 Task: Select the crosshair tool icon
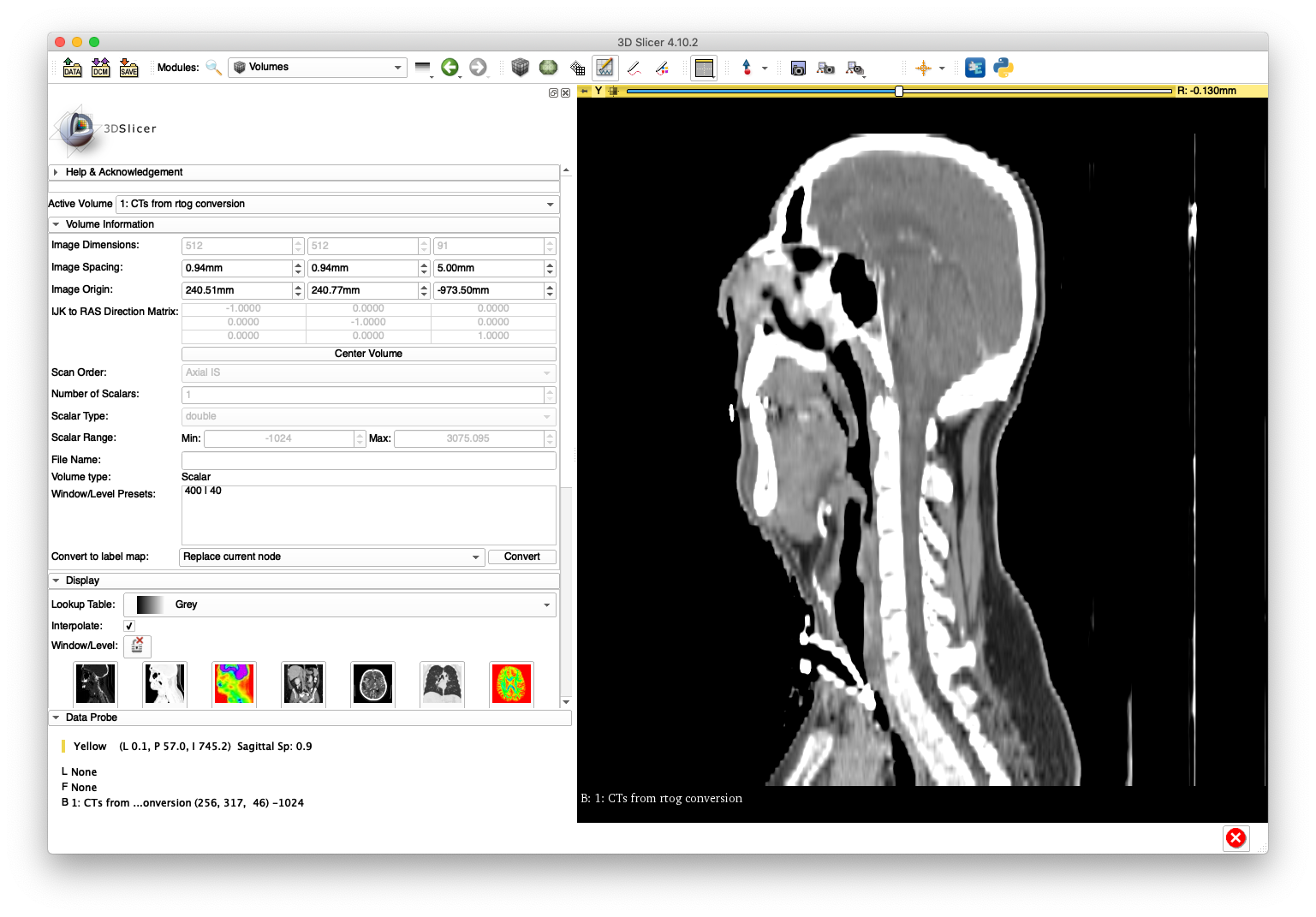click(925, 67)
